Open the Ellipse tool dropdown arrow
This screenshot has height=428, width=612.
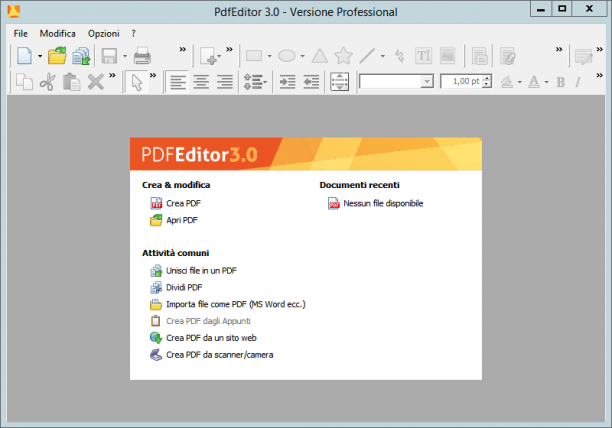(x=302, y=56)
